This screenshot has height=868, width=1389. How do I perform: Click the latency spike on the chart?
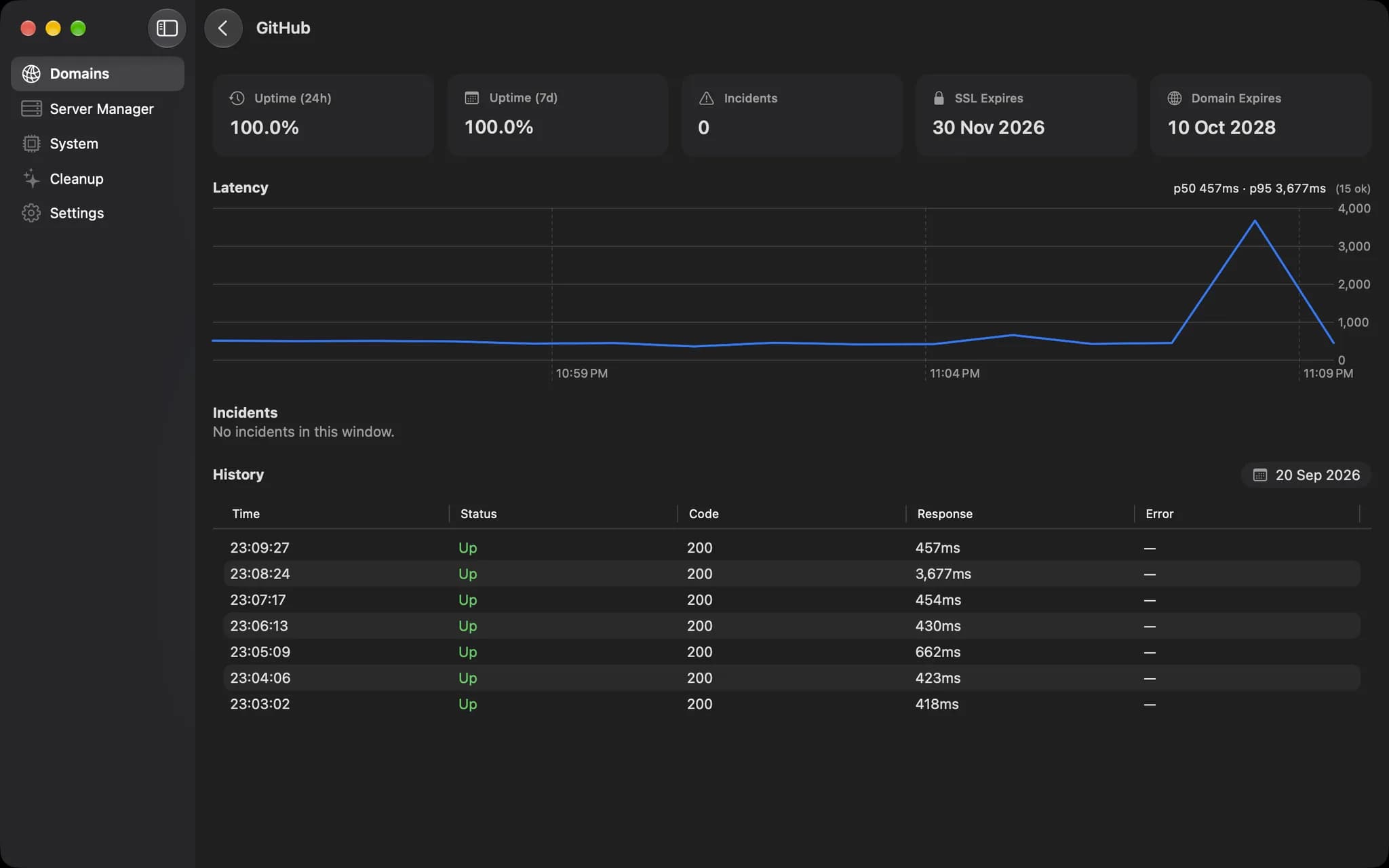pos(1255,221)
